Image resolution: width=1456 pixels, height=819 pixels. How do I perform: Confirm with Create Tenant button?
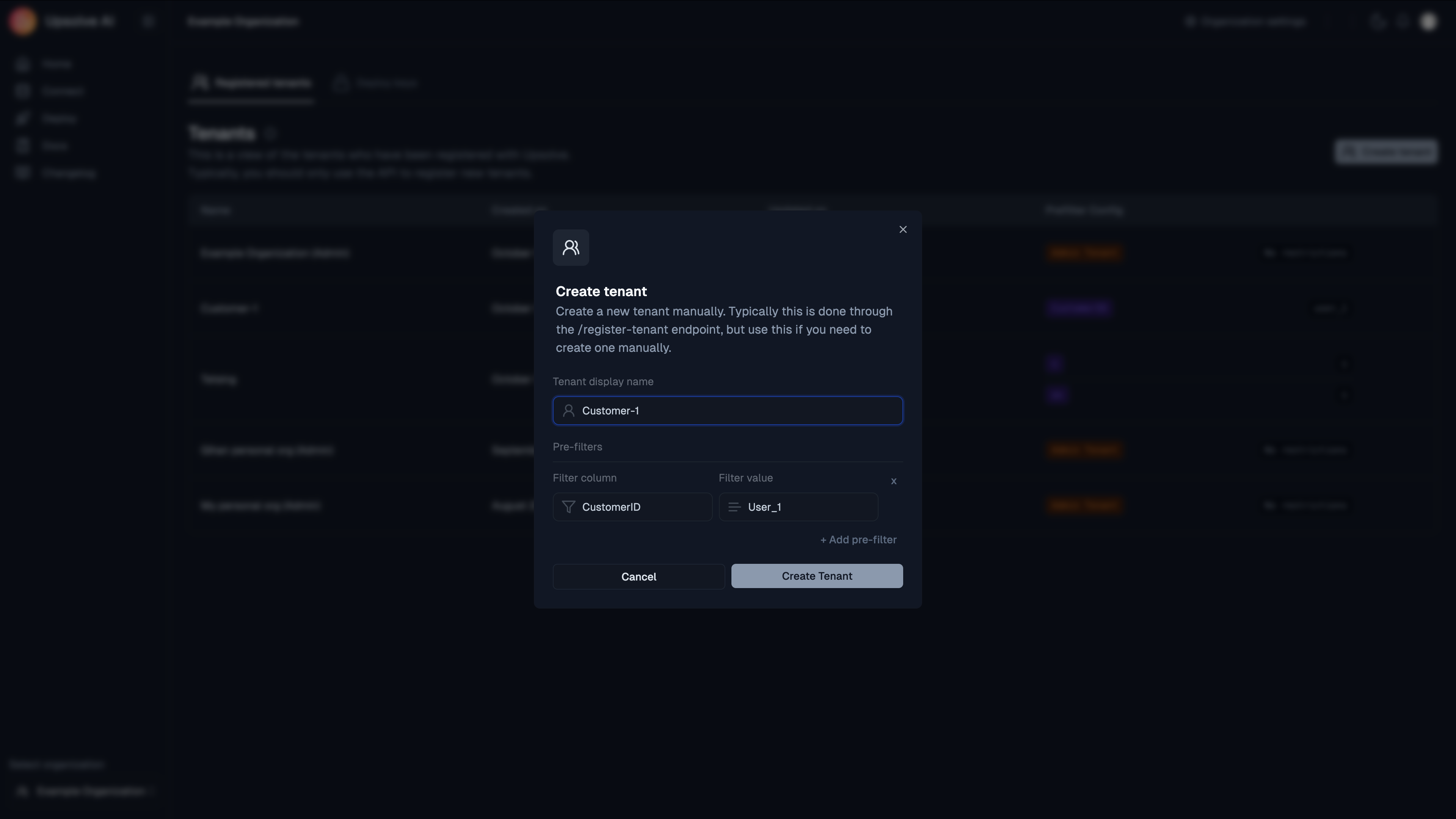(x=817, y=576)
